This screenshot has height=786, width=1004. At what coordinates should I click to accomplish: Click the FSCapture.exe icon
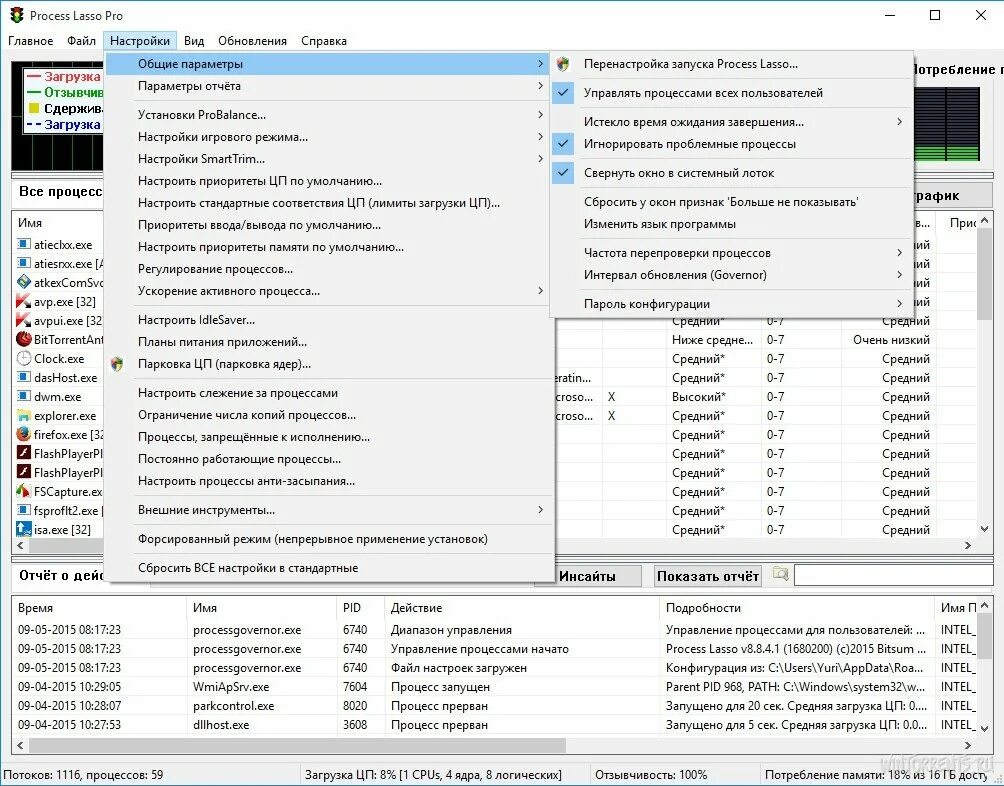24,491
